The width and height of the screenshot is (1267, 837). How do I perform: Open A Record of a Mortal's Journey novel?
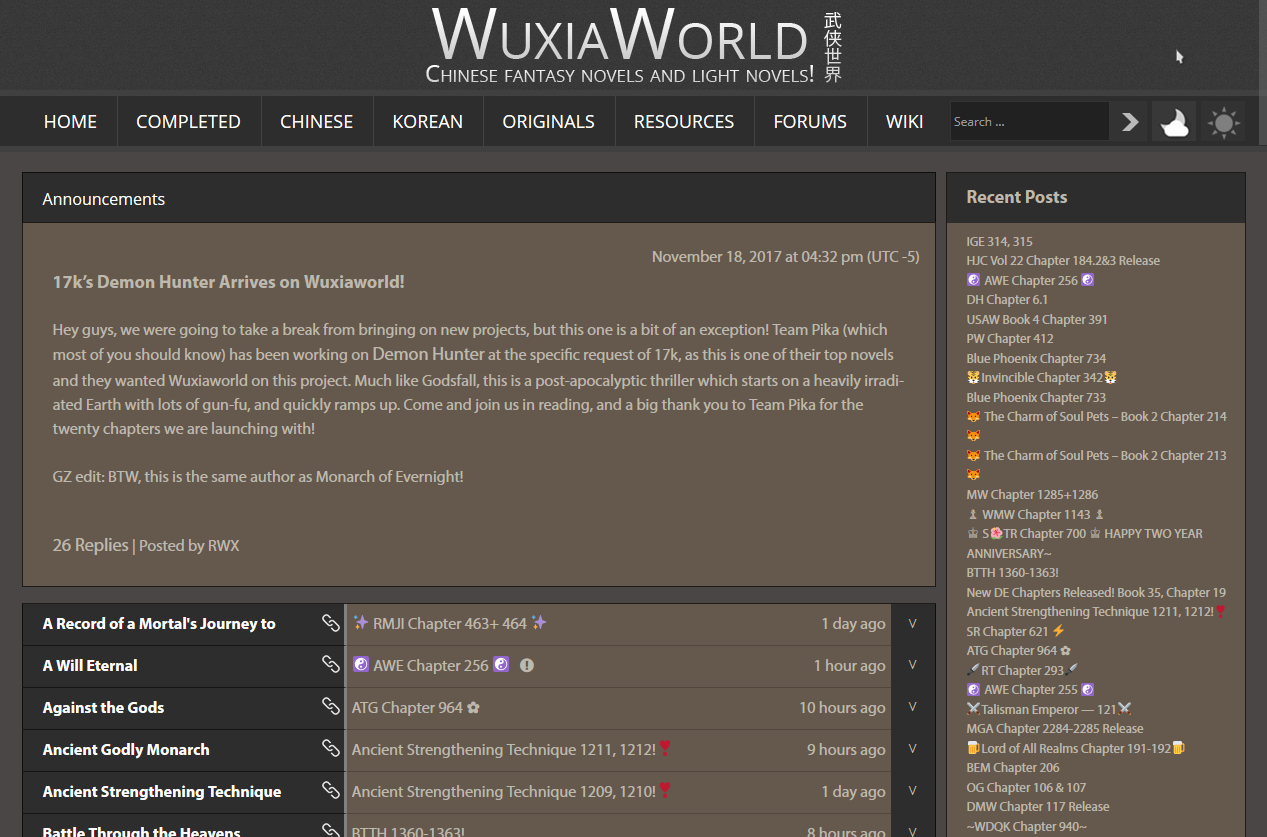tap(159, 623)
